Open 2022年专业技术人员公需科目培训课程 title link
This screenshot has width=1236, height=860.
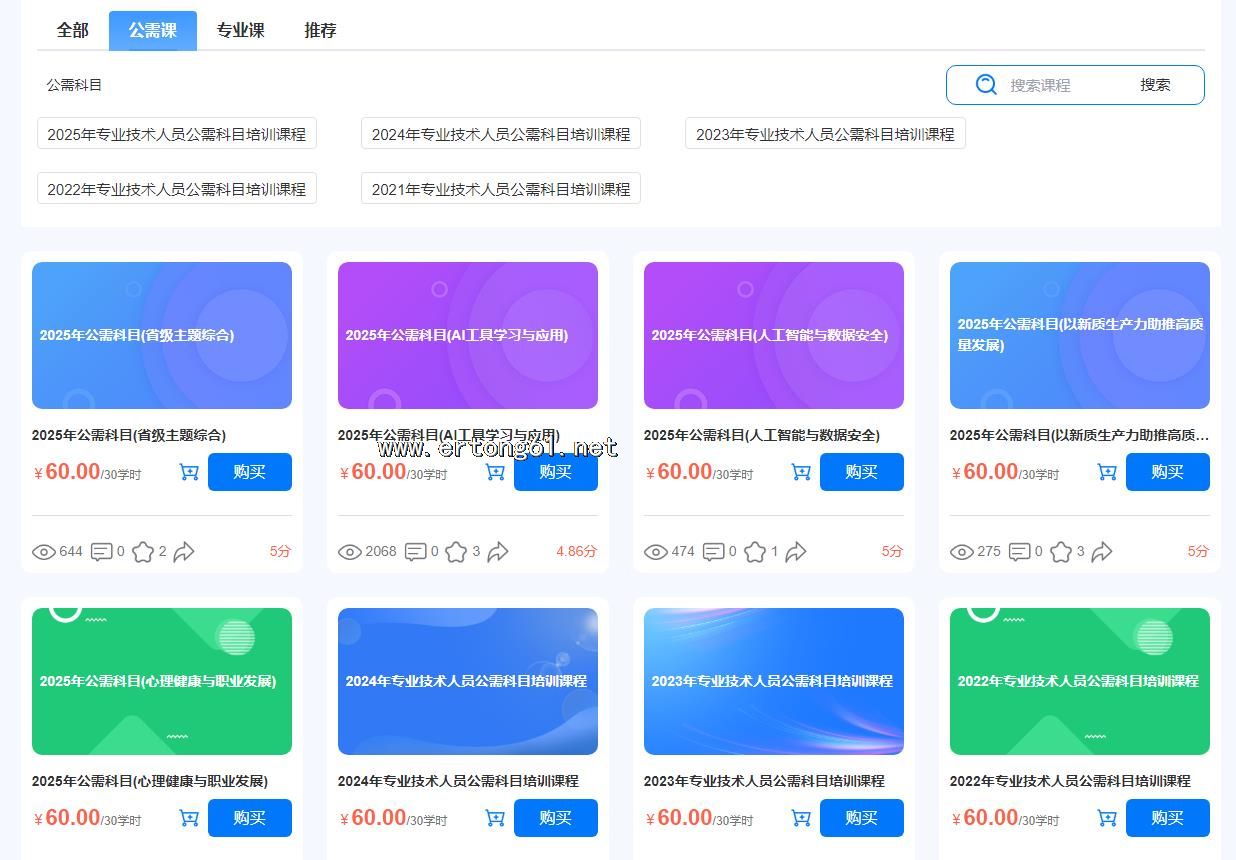[x=1070, y=781]
